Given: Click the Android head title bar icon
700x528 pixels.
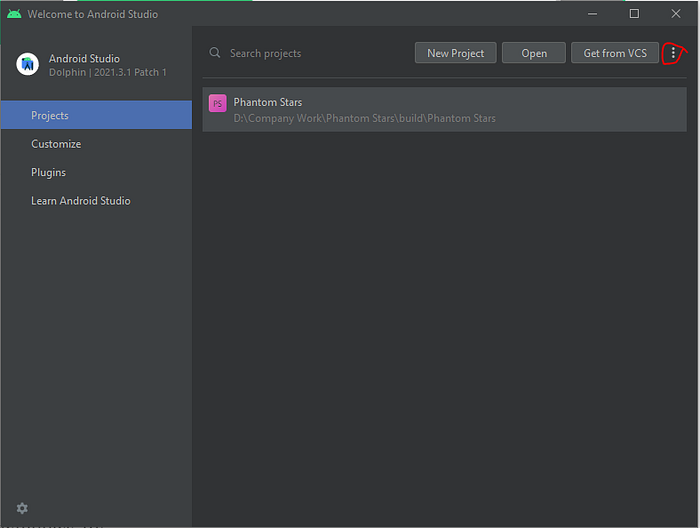Looking at the screenshot, I should 14,14.
